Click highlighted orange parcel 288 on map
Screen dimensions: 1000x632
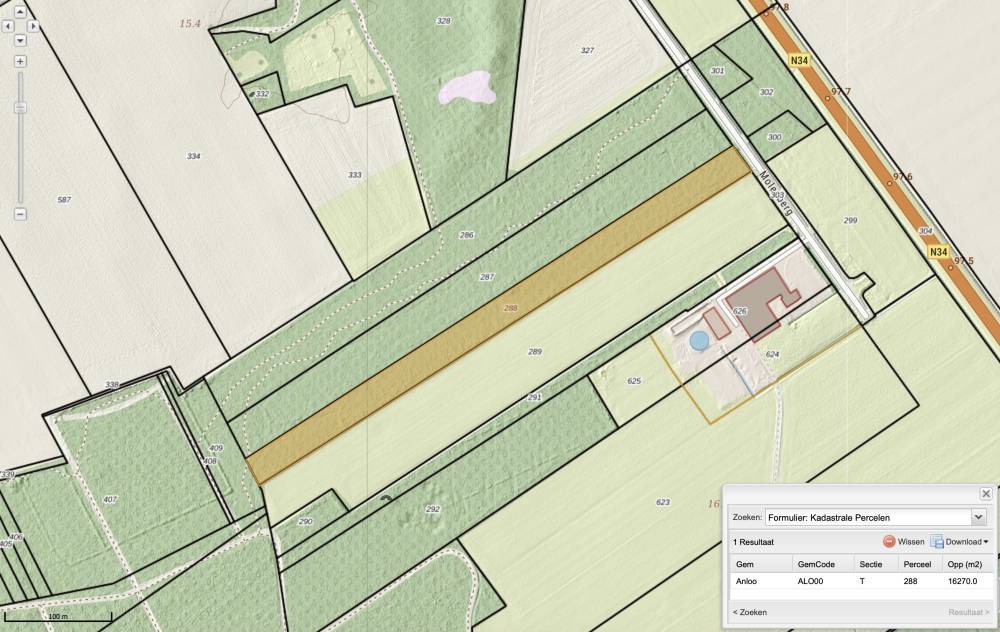click(x=500, y=315)
